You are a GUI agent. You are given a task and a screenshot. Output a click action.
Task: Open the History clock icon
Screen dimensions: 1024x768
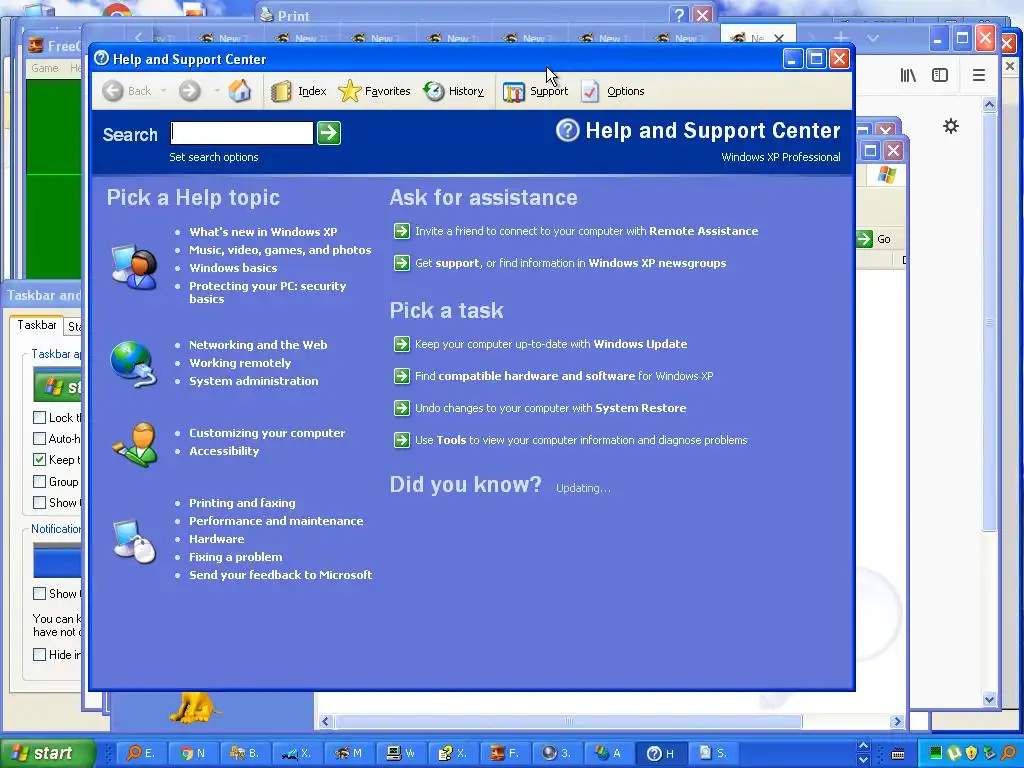coord(434,91)
